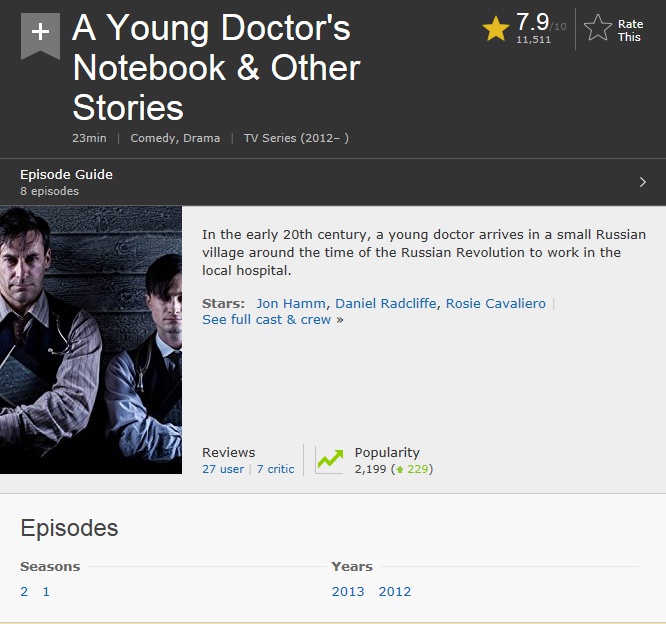The width and height of the screenshot is (666, 624).
Task: Click the gold rating star icon
Action: [496, 28]
